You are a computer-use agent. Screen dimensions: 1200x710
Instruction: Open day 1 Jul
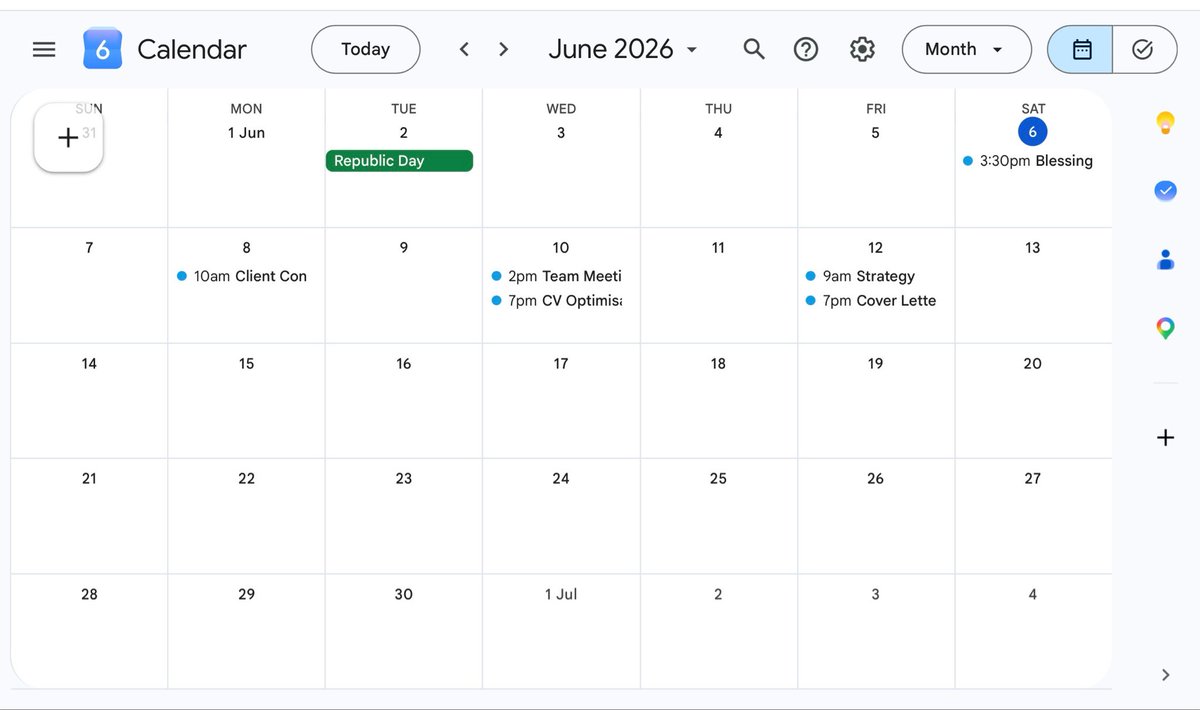coord(561,594)
